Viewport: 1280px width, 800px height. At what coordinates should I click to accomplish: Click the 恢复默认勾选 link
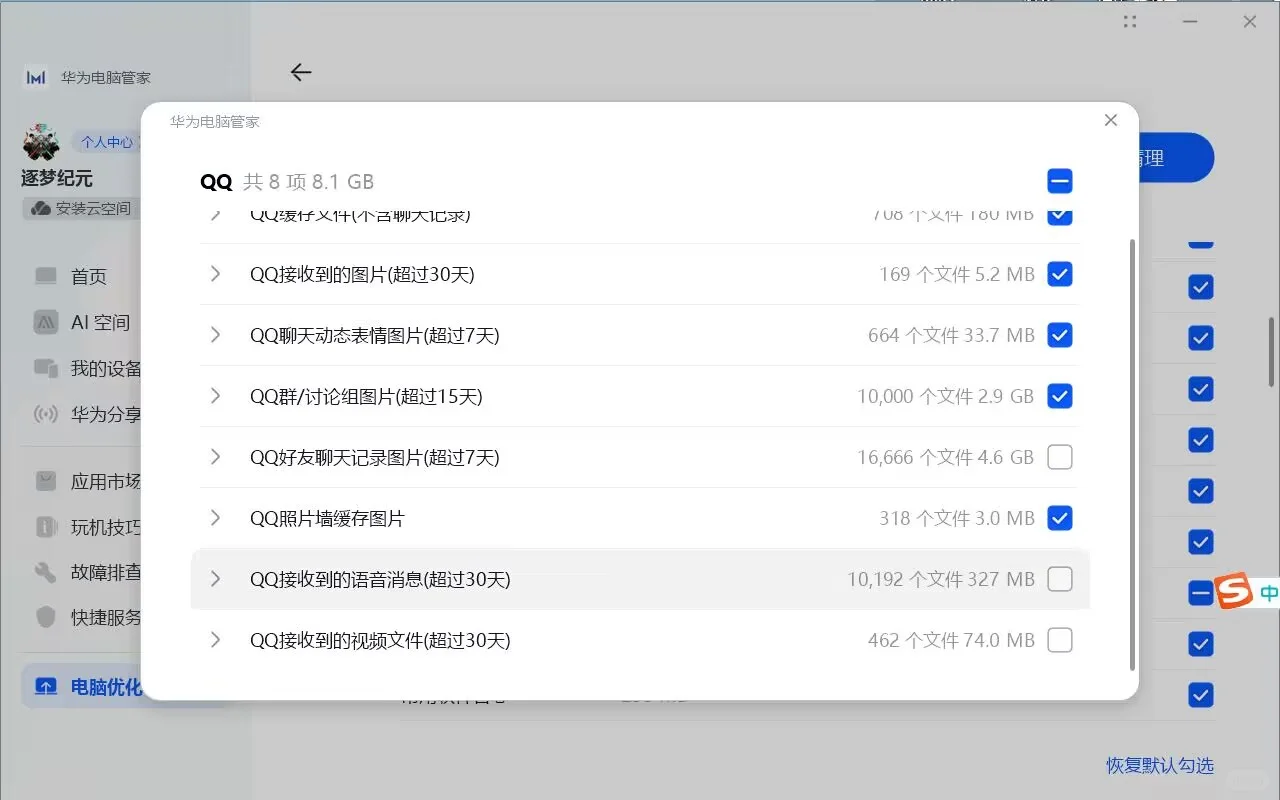(x=1160, y=765)
